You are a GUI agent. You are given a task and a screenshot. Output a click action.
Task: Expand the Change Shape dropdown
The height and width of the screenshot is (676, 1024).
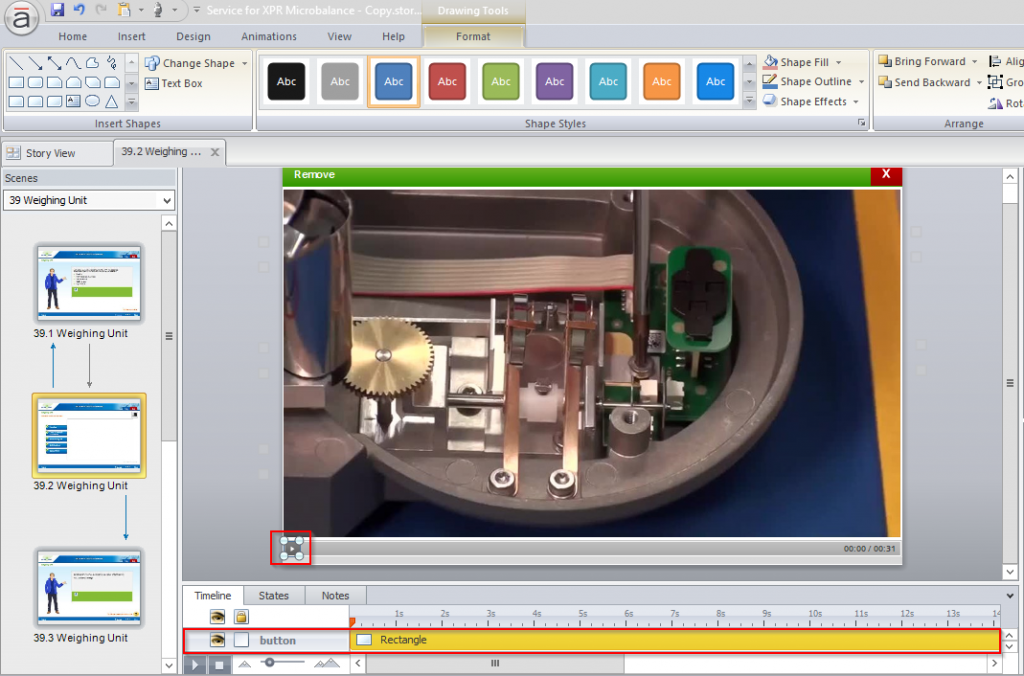(x=244, y=63)
